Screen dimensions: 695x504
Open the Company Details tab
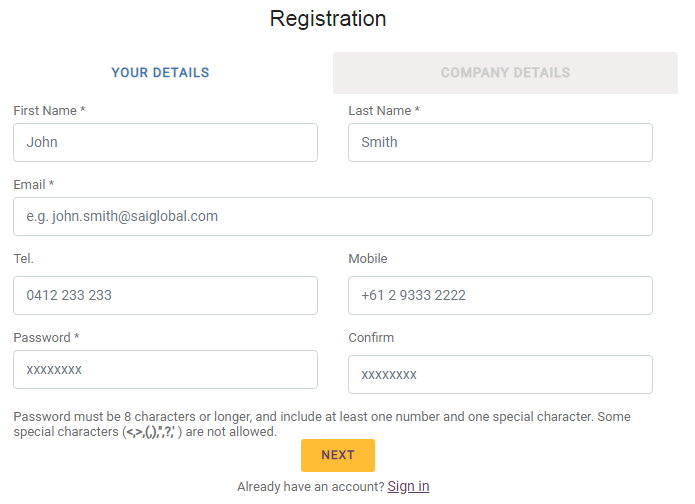(x=505, y=73)
